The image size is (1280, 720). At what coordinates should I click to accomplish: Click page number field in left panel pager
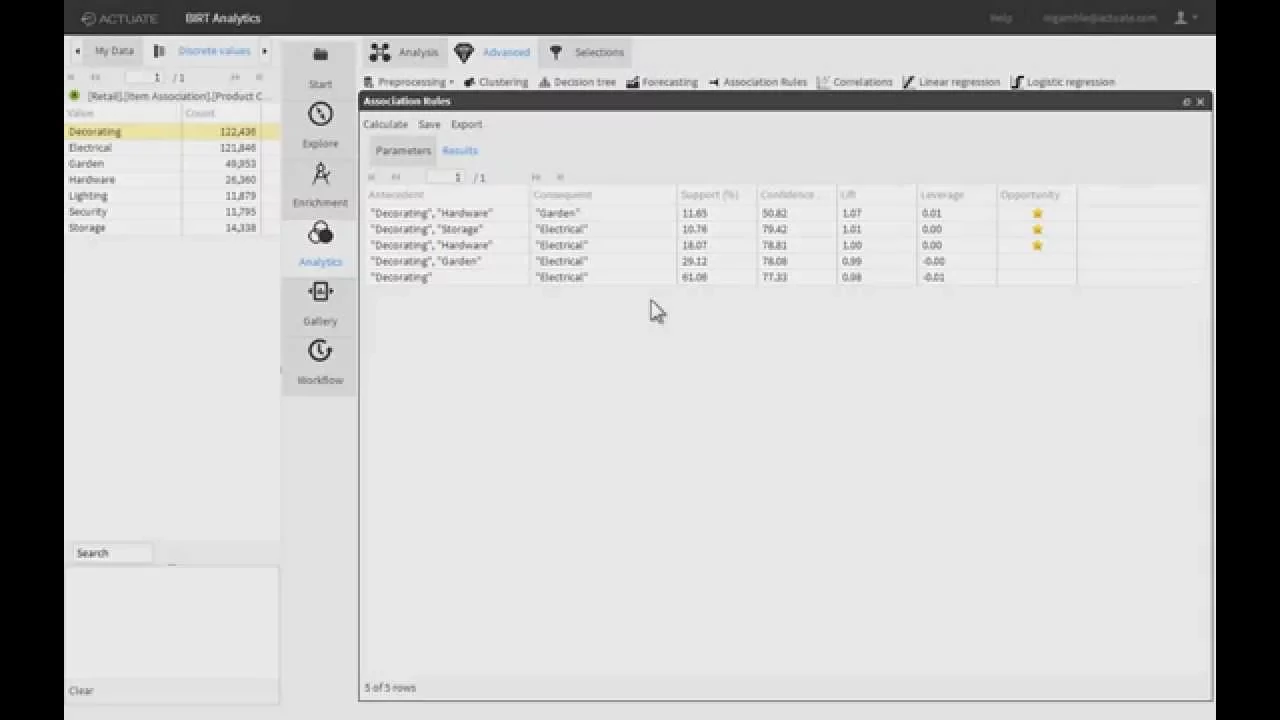(144, 77)
